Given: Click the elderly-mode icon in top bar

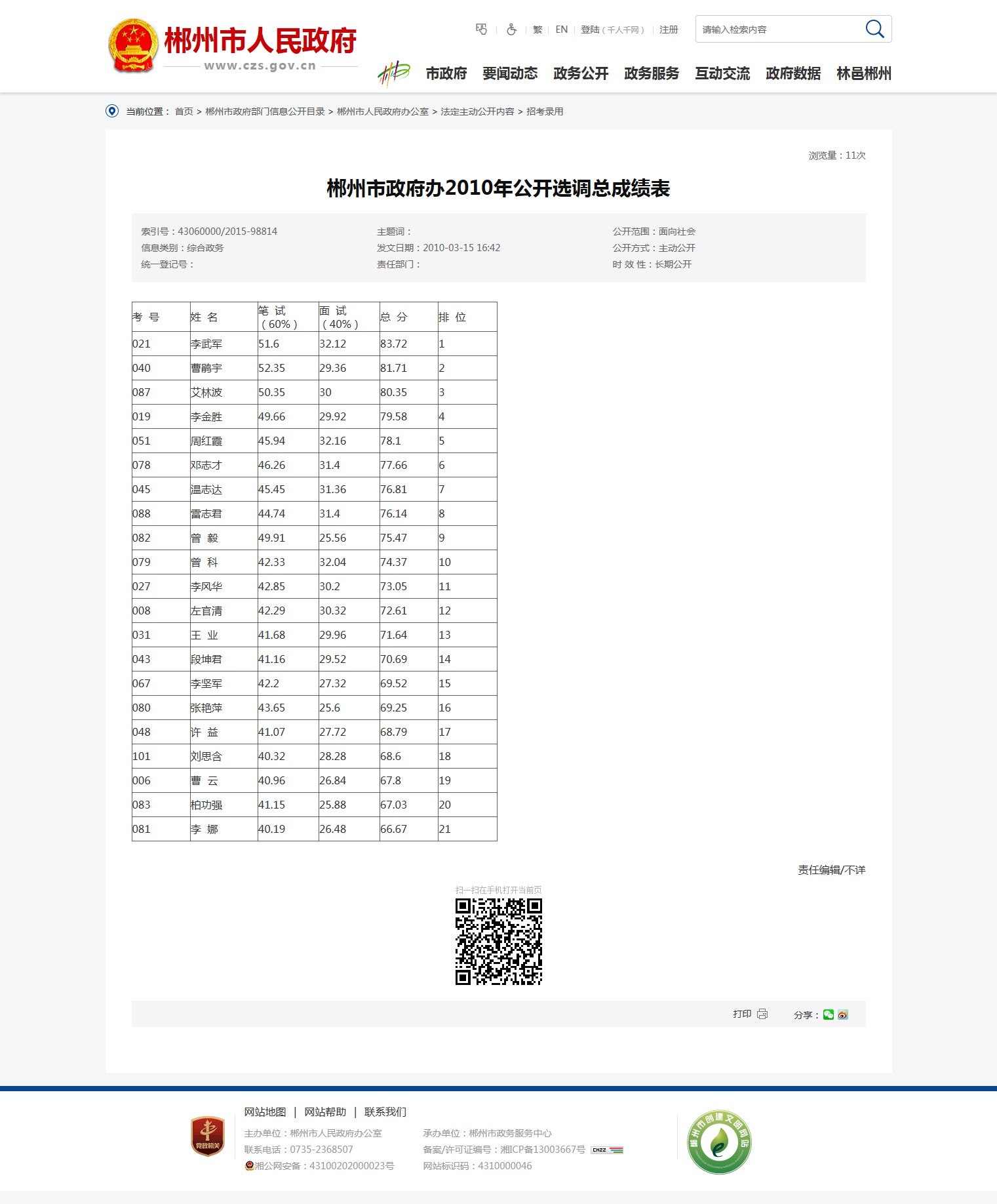Looking at the screenshot, I should [481, 30].
